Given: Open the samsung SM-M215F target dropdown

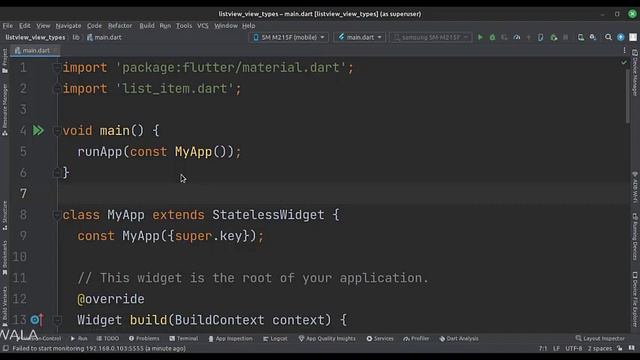Looking at the screenshot, I should tap(431, 37).
